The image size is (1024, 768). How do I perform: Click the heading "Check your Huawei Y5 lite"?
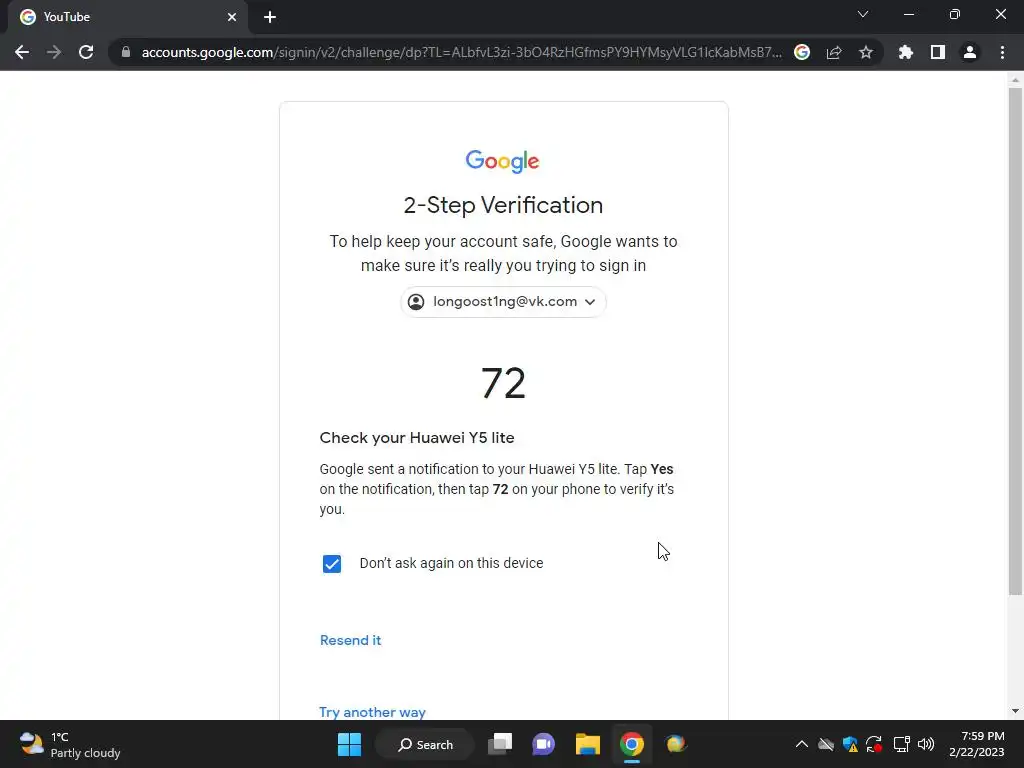(417, 438)
